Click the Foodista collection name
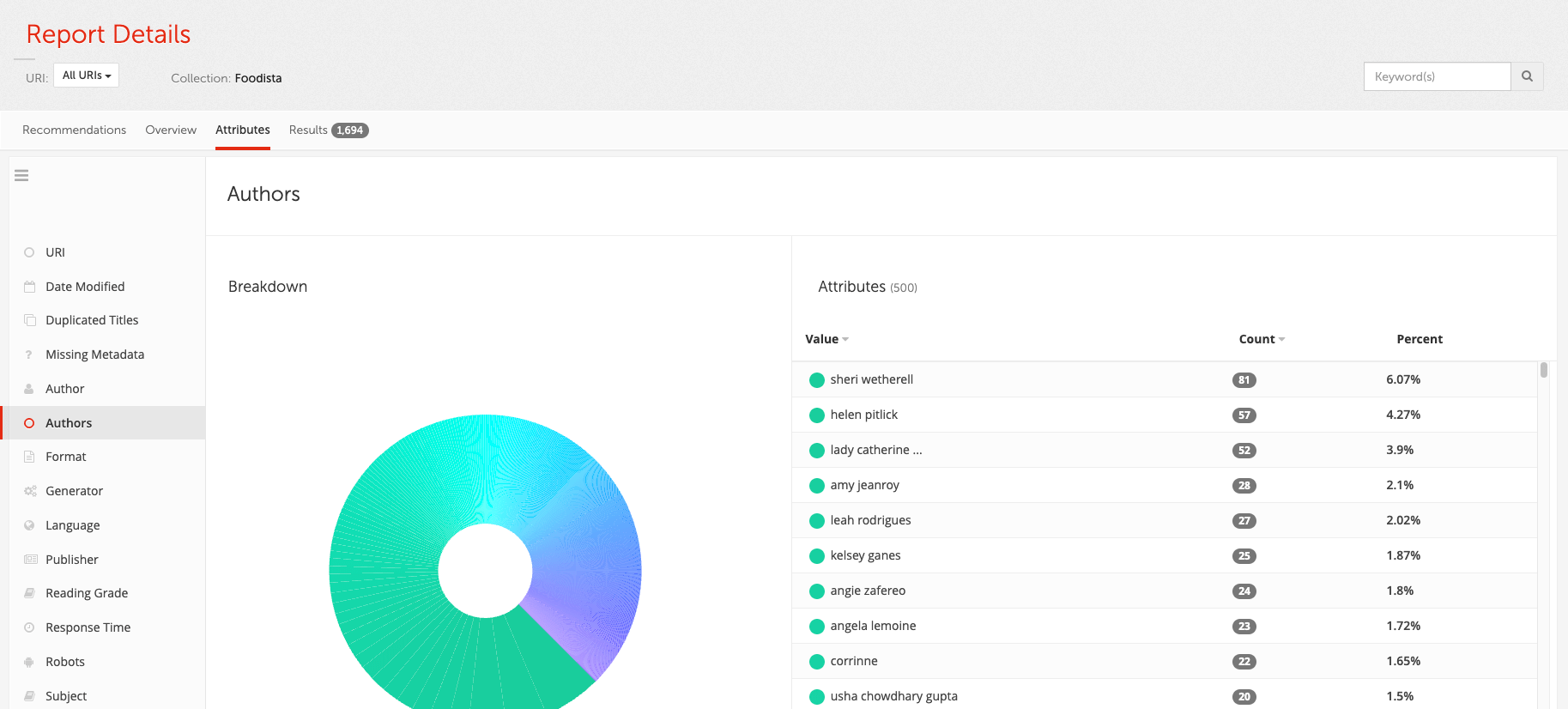Viewport: 1568px width, 709px height. click(x=258, y=78)
